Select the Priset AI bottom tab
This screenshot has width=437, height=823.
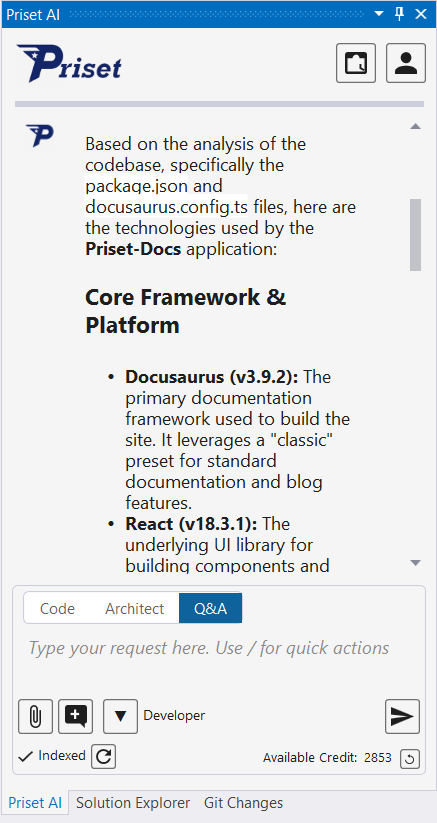click(x=35, y=803)
